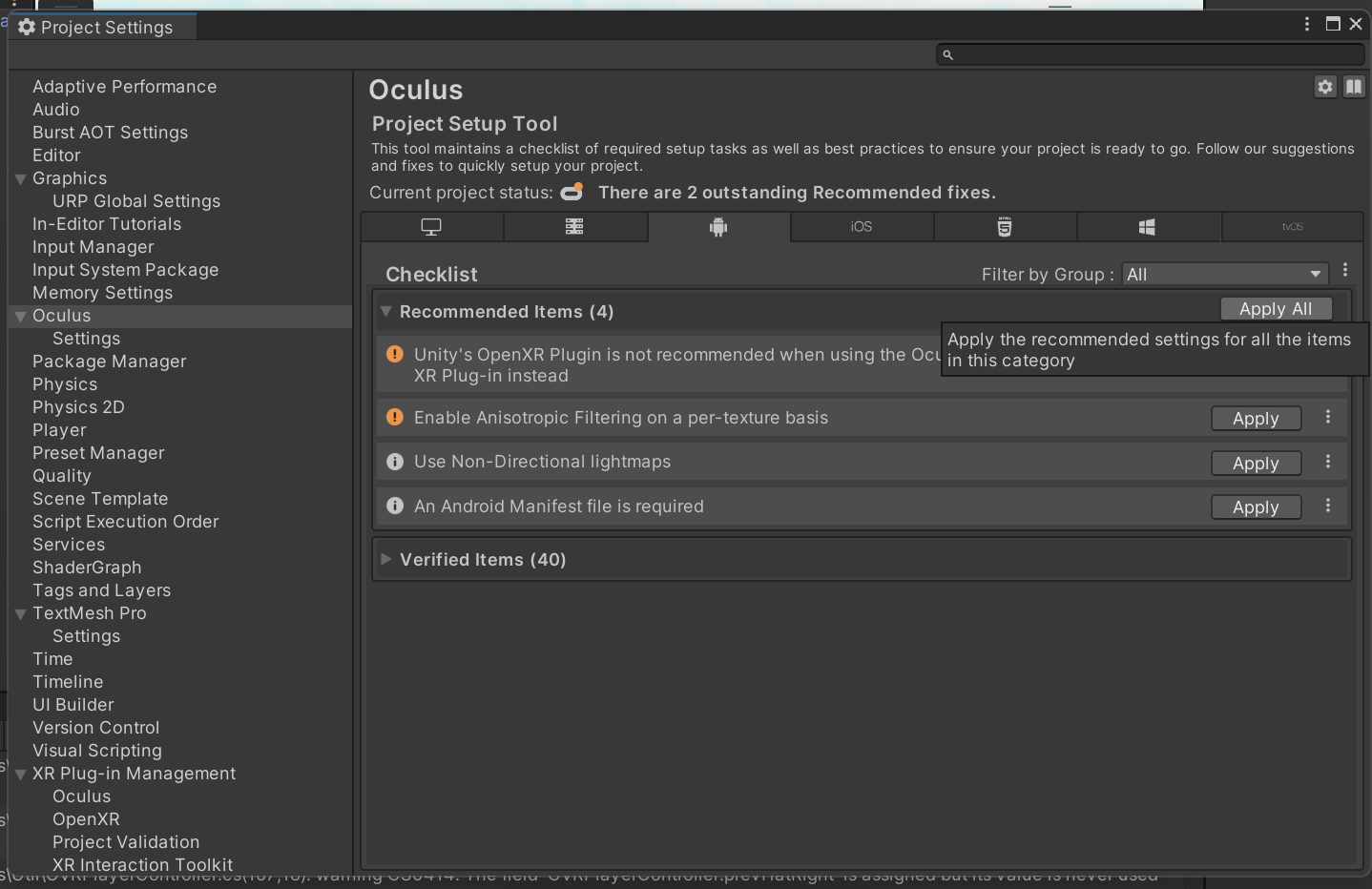The width and height of the screenshot is (1372, 889).
Task: Open the ShaderGraph settings
Action: [87, 568]
